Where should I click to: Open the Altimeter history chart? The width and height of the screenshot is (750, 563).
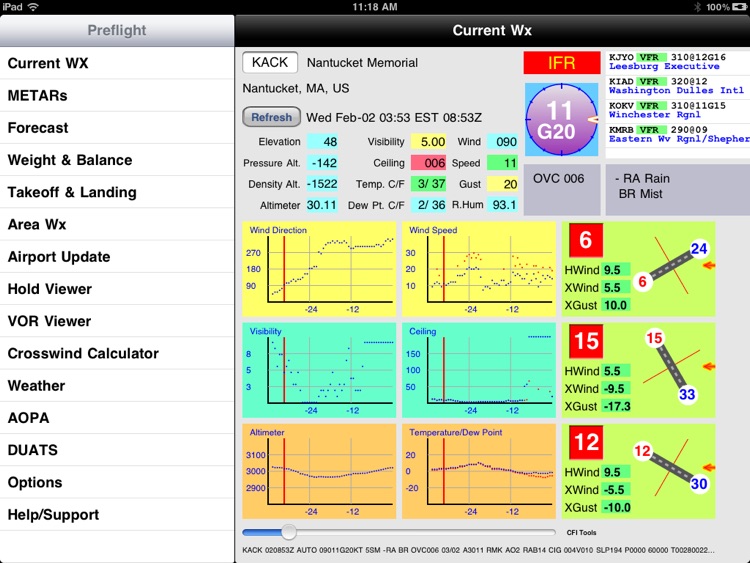pos(319,471)
